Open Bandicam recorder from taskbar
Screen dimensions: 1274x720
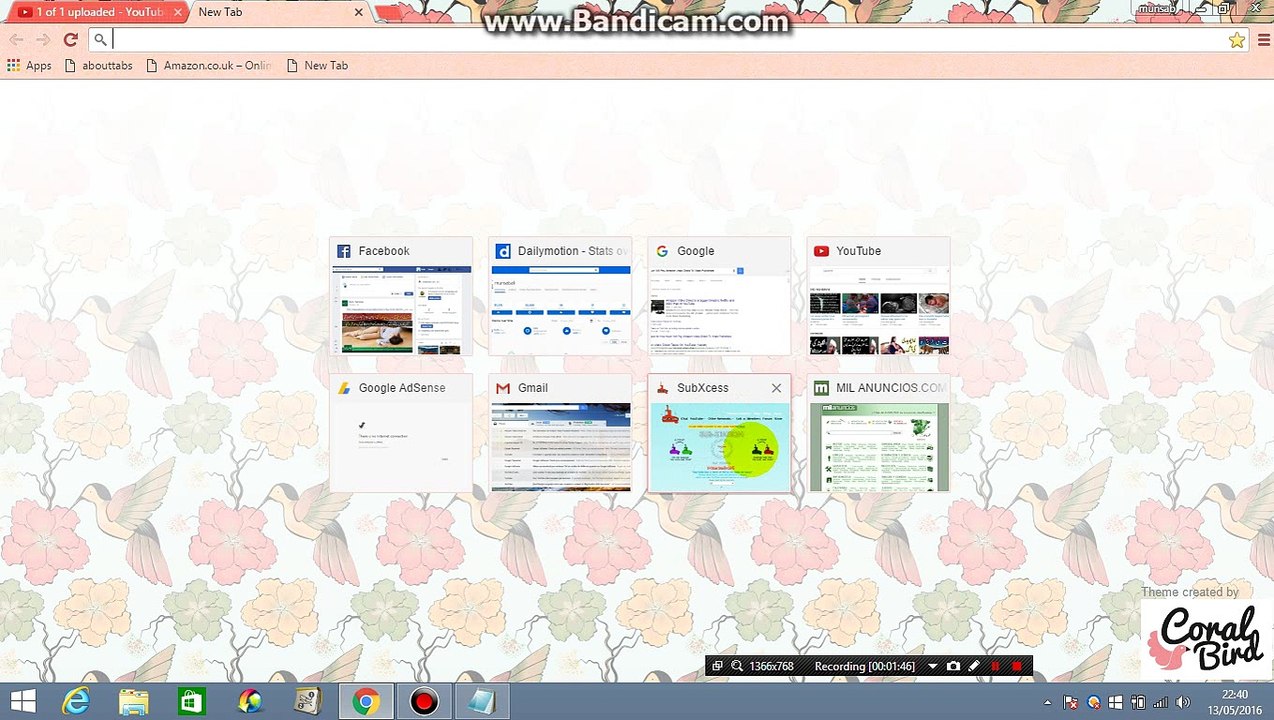pos(424,702)
